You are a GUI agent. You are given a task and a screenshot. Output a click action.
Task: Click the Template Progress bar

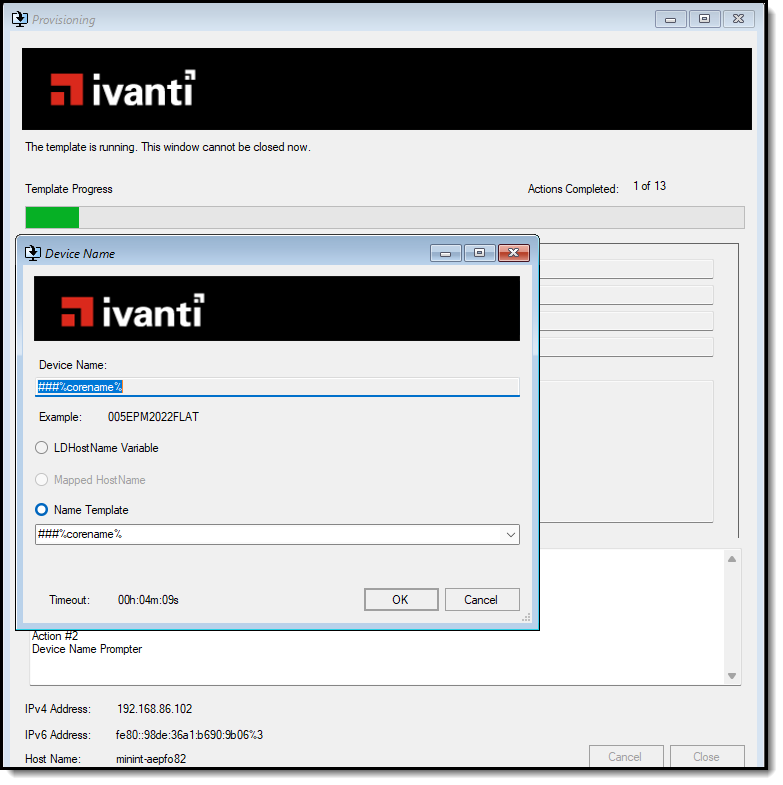(x=384, y=218)
